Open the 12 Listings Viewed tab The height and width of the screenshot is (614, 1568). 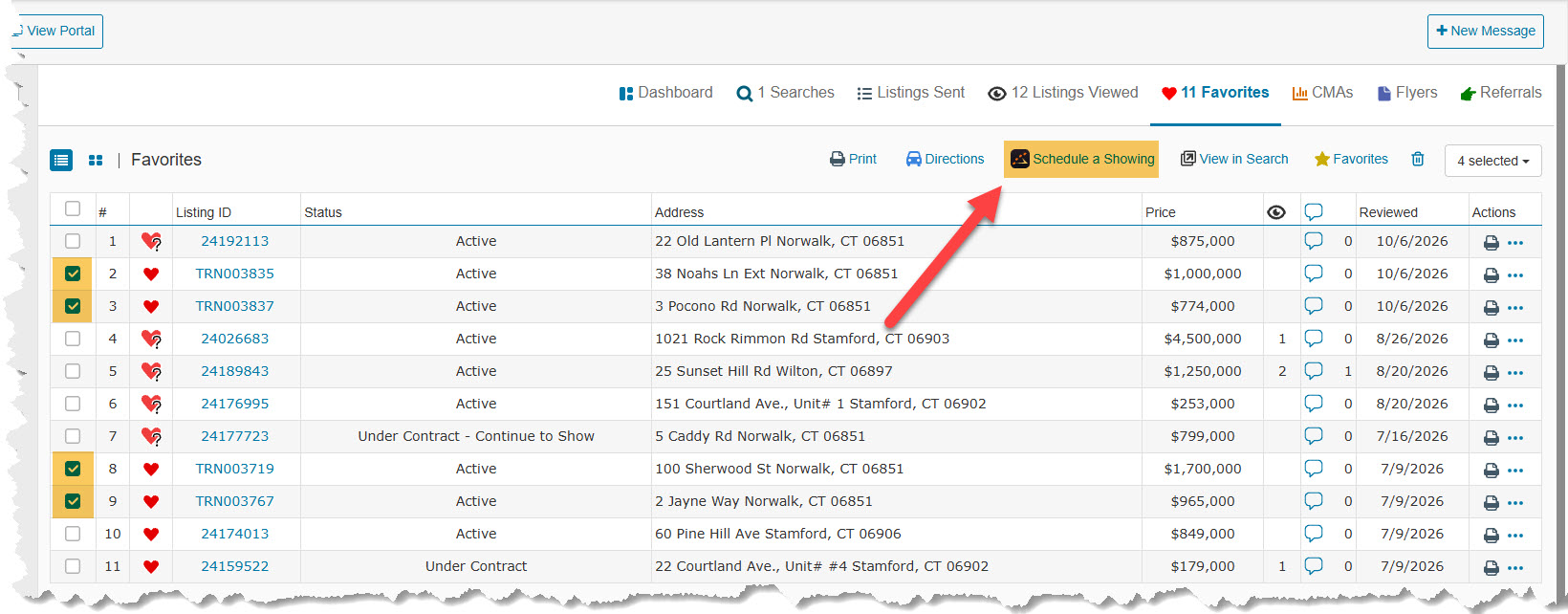1063,93
